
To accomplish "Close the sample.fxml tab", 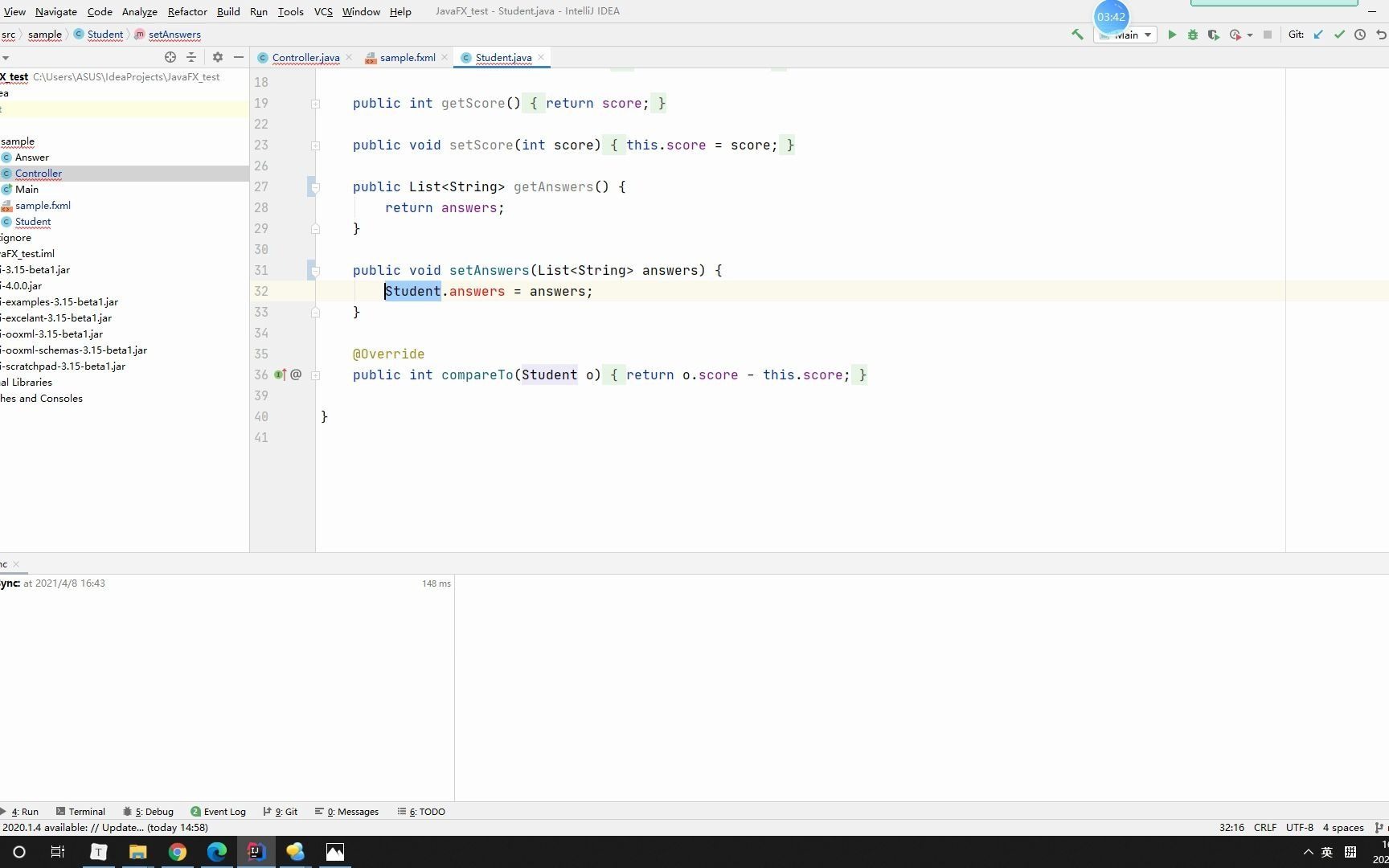I will point(445,57).
